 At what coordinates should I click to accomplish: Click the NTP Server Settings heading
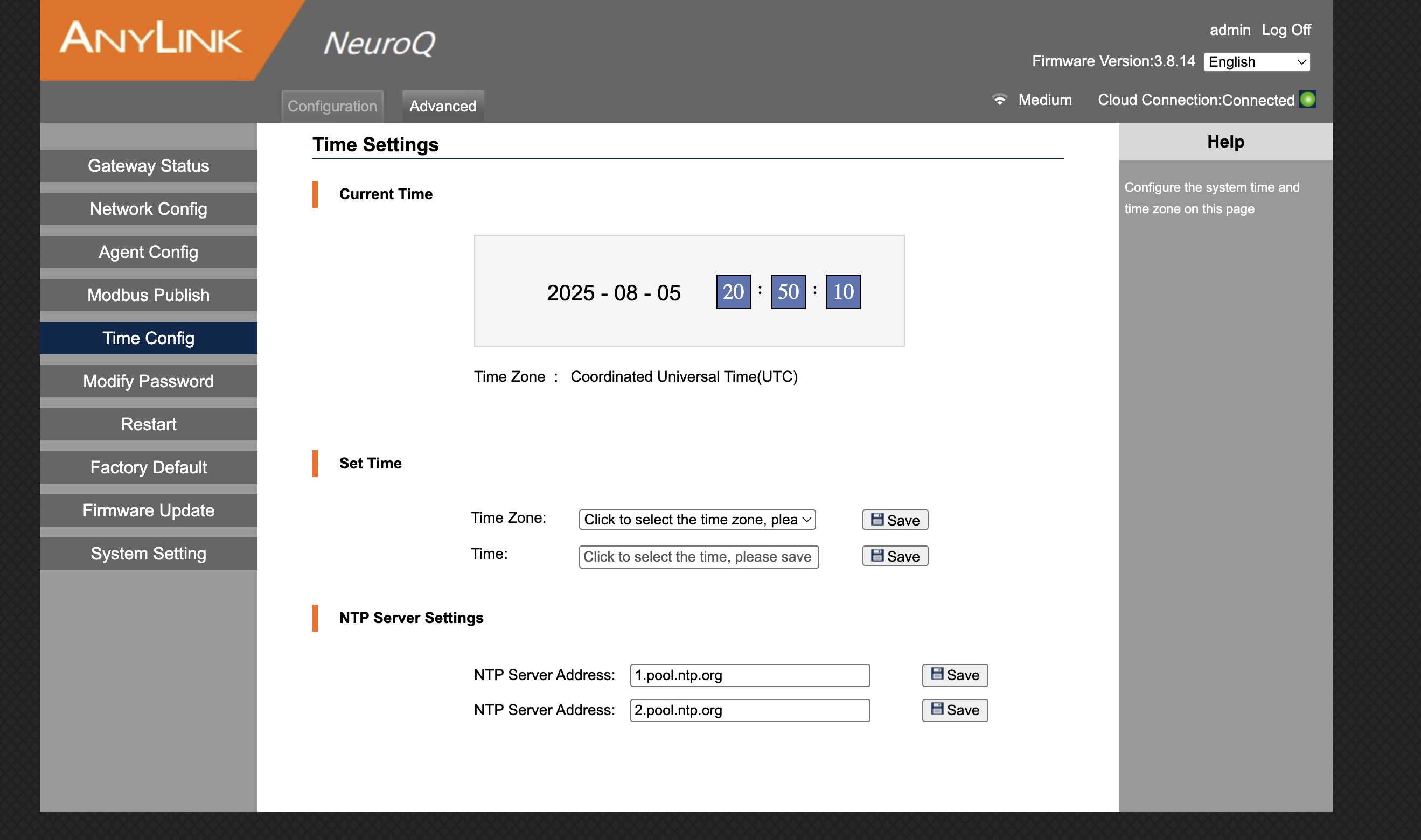[x=411, y=618]
